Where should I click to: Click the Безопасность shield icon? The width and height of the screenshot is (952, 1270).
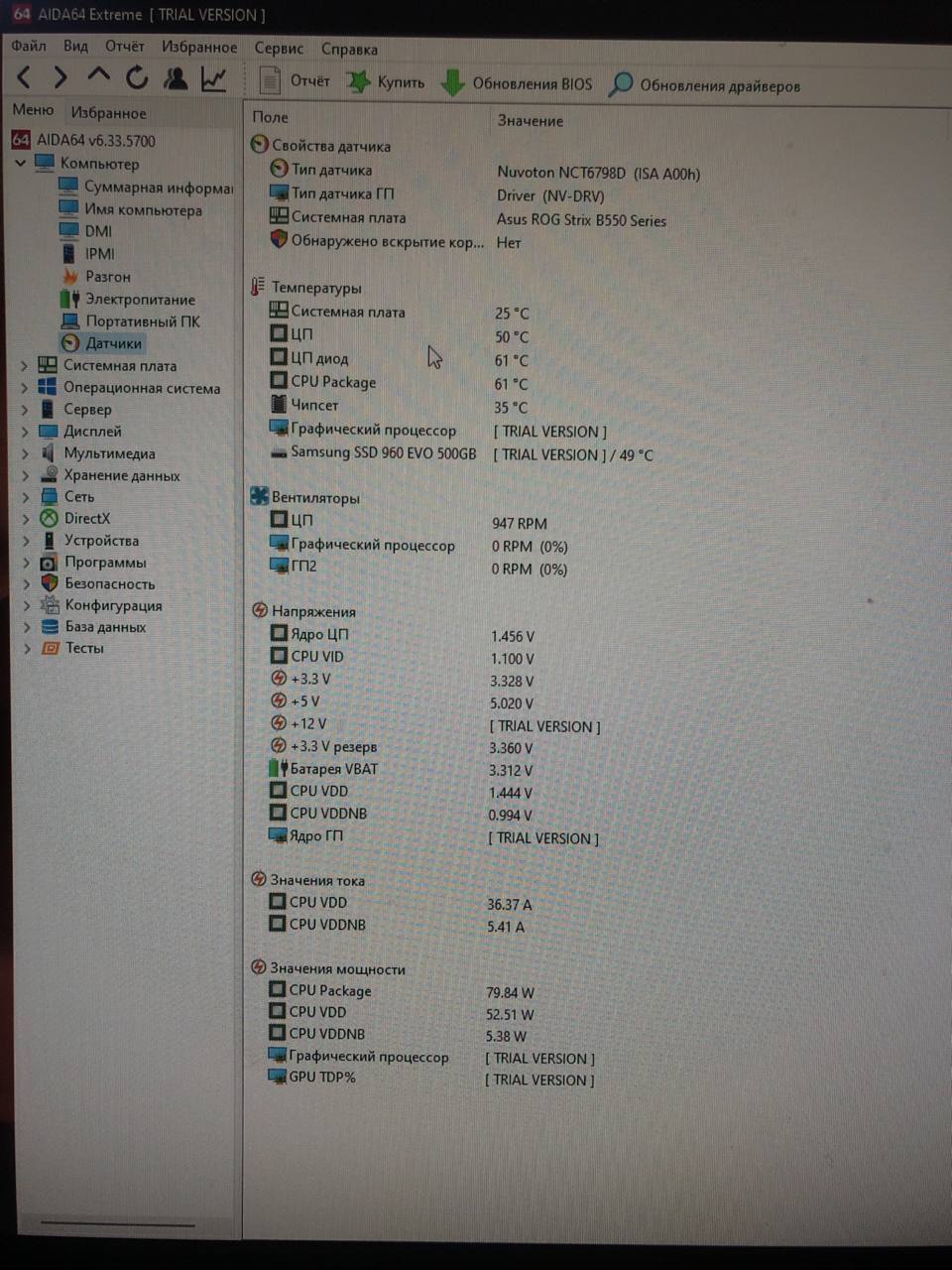pos(49,583)
